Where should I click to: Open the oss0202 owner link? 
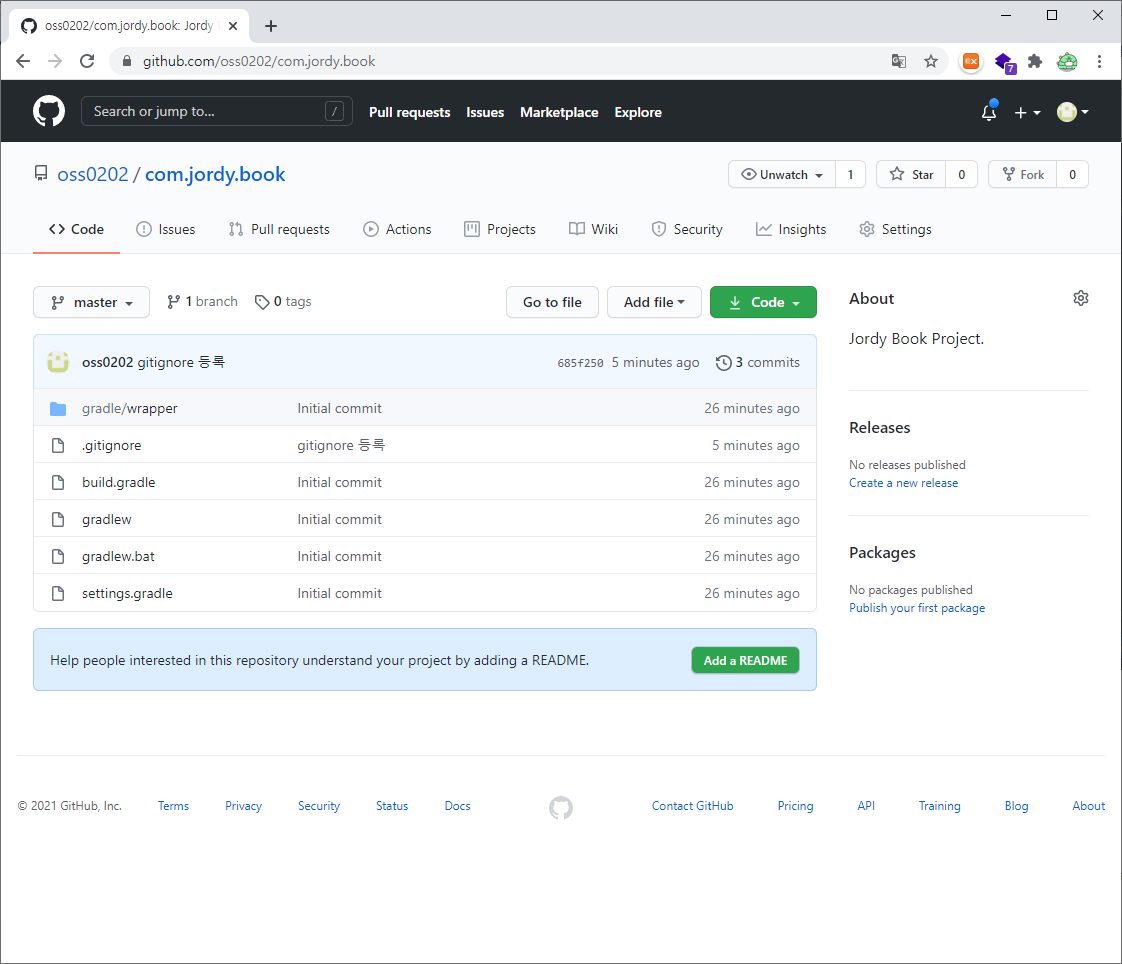pyautogui.click(x=92, y=175)
